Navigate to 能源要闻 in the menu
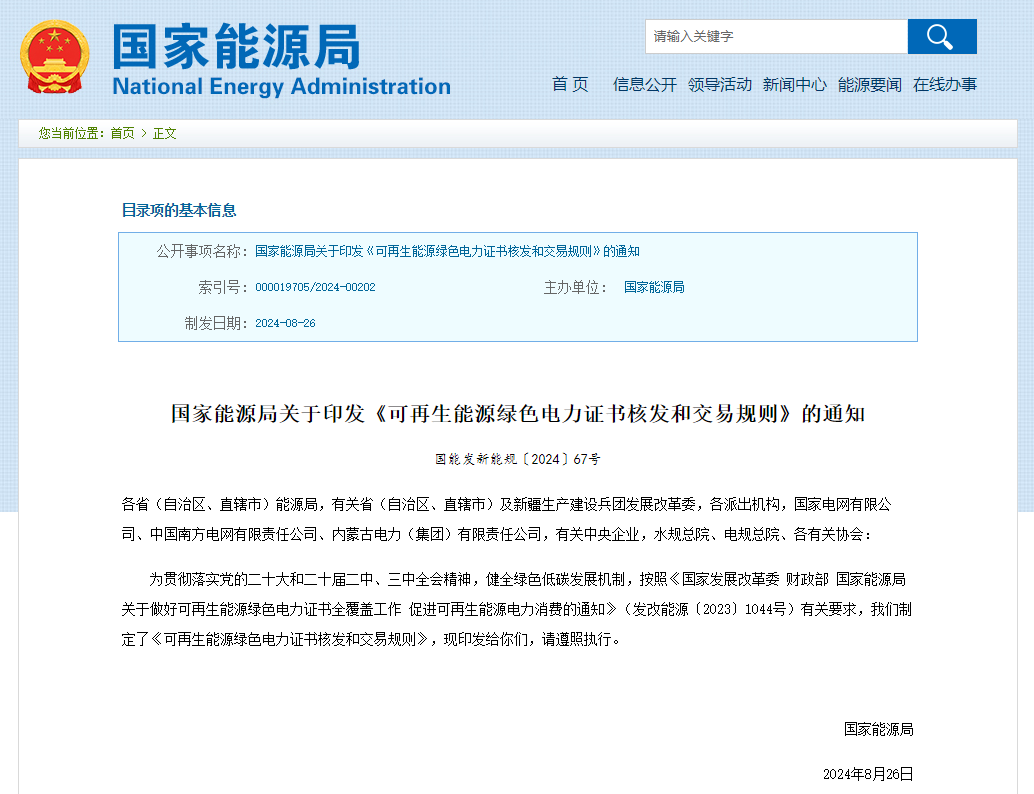Screen dimensions: 1034x794 (x=869, y=85)
